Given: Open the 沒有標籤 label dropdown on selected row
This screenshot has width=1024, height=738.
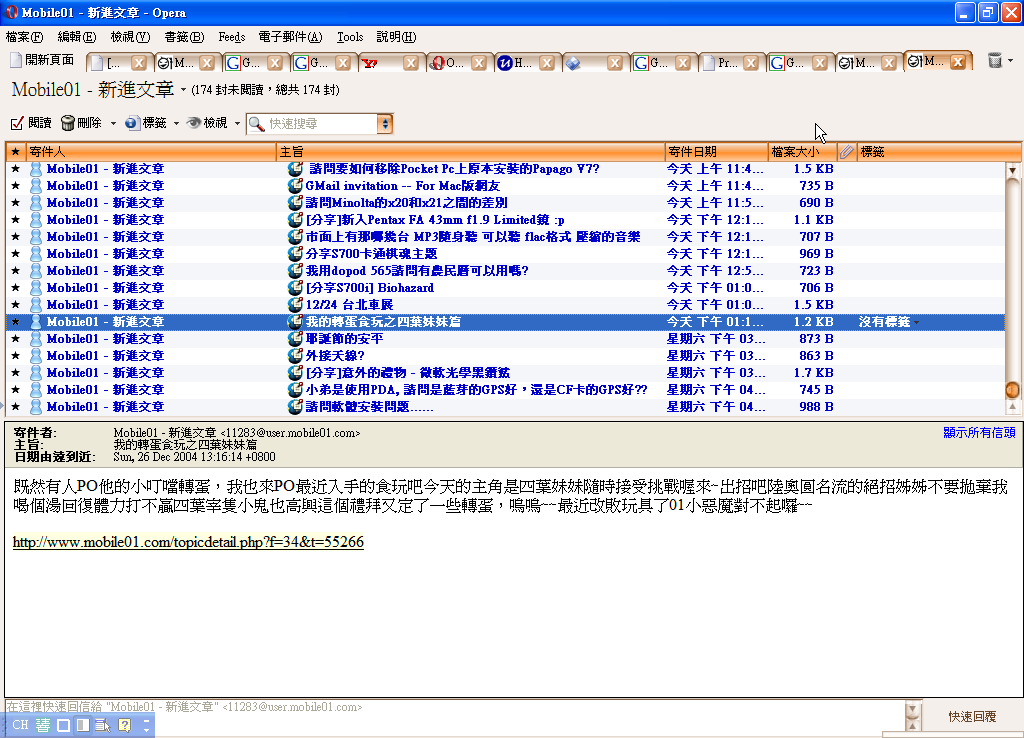Looking at the screenshot, I should [x=916, y=322].
